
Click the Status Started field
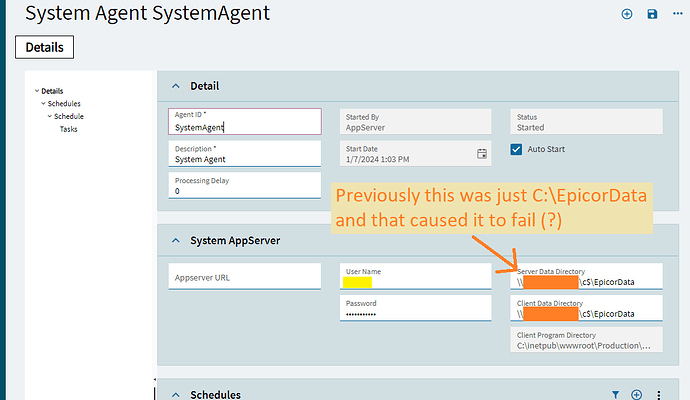pos(586,121)
